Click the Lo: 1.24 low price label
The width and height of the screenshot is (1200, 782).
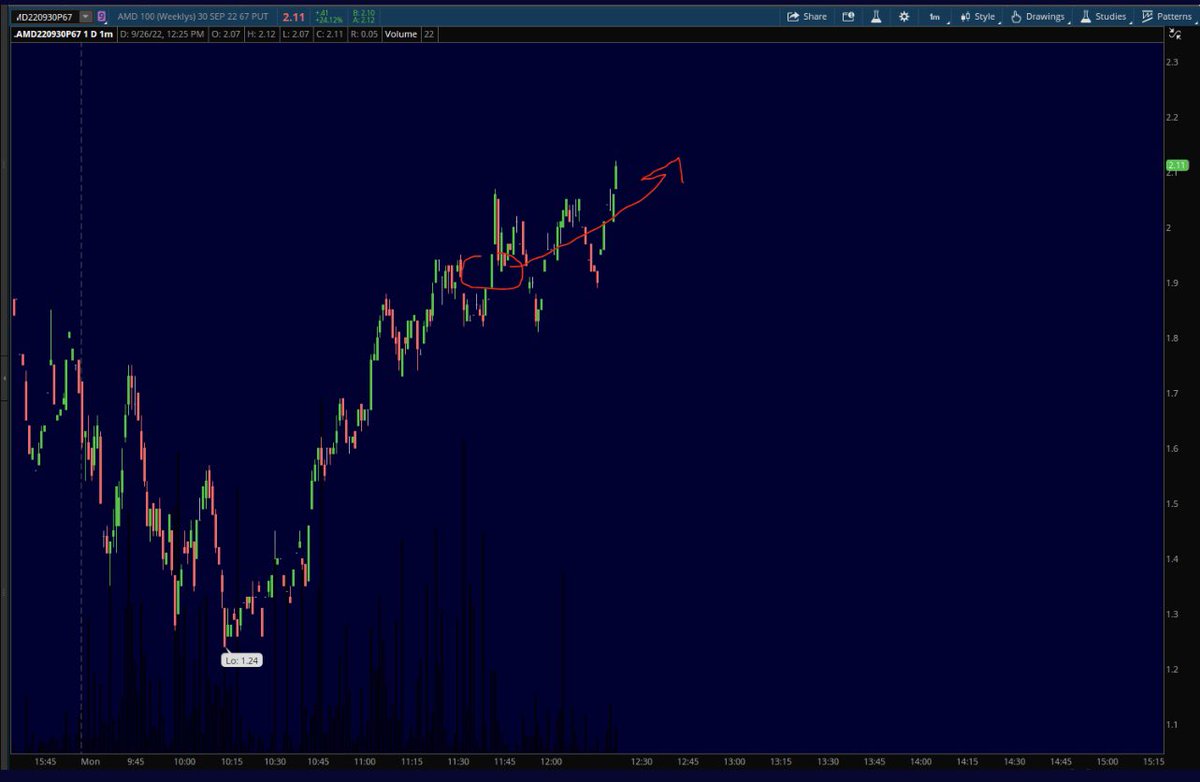(x=241, y=660)
